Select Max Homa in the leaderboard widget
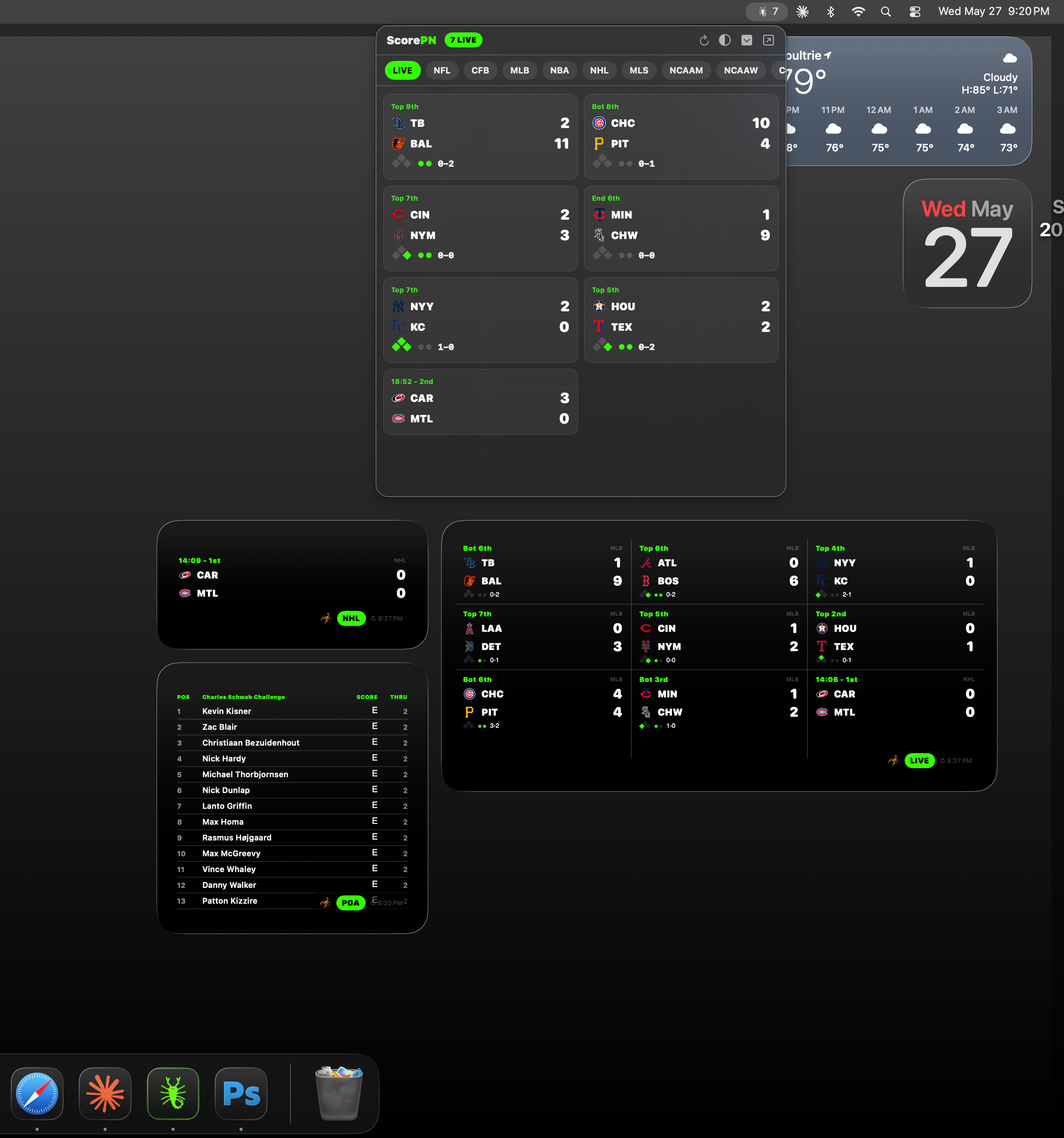Viewport: 1064px width, 1138px height. point(292,821)
